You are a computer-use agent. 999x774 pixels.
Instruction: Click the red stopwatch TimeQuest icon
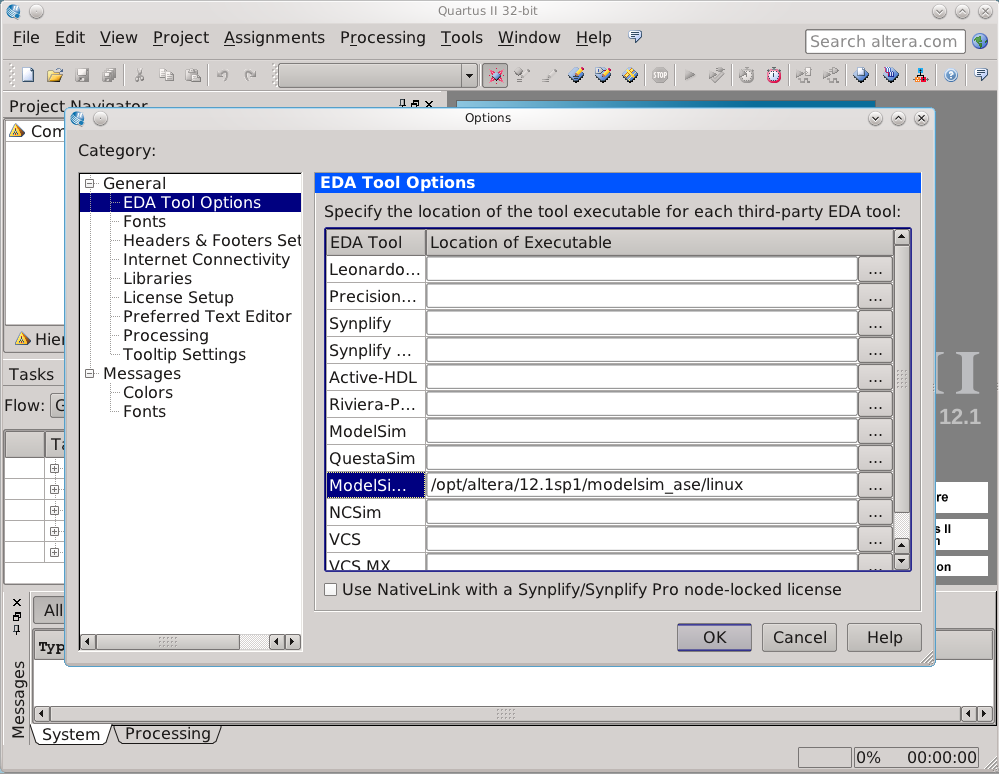tap(773, 75)
